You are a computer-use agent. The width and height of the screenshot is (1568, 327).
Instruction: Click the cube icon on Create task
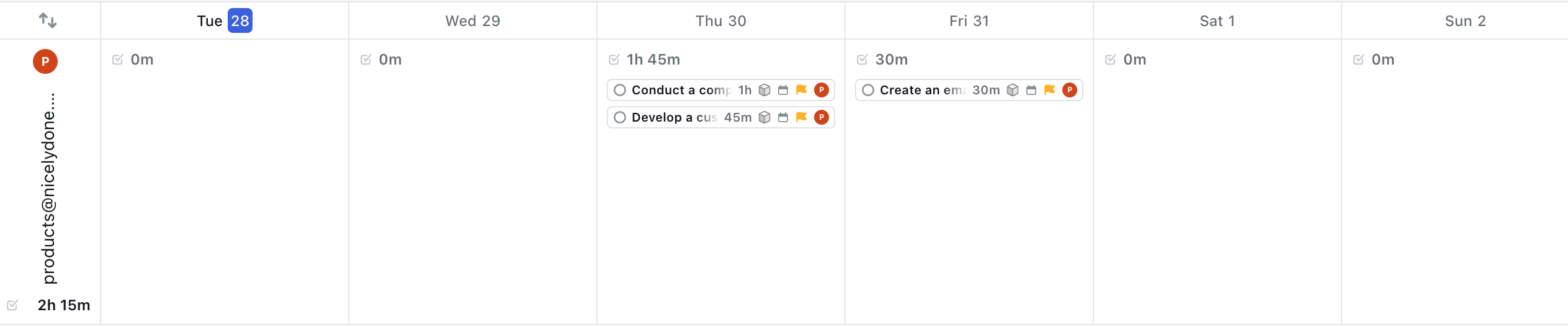click(x=1013, y=90)
